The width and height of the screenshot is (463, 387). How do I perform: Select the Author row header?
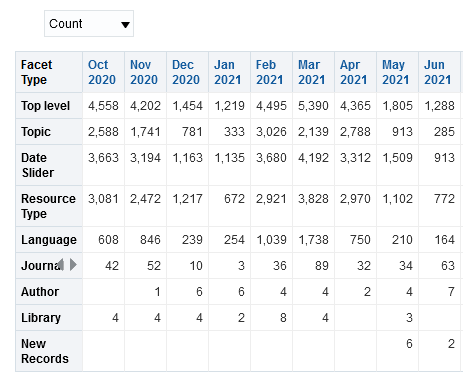point(49,292)
